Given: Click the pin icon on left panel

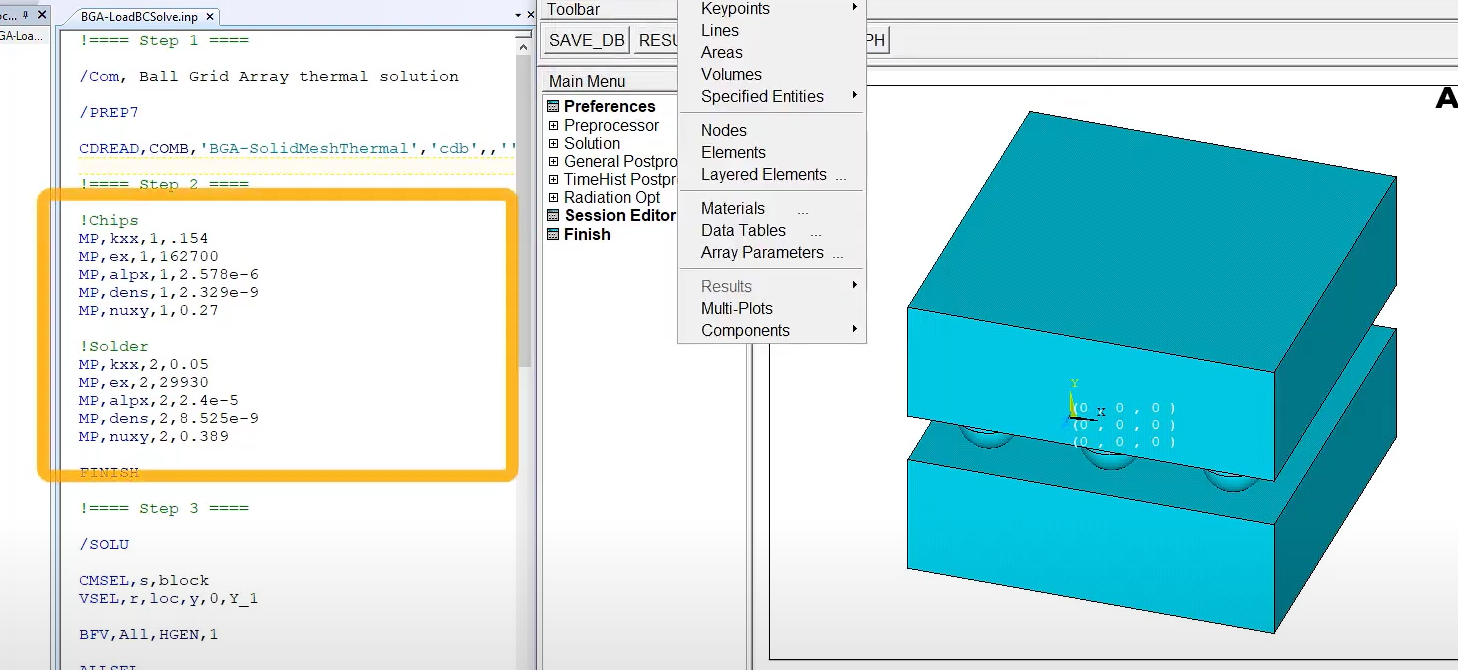Looking at the screenshot, I should (x=25, y=16).
